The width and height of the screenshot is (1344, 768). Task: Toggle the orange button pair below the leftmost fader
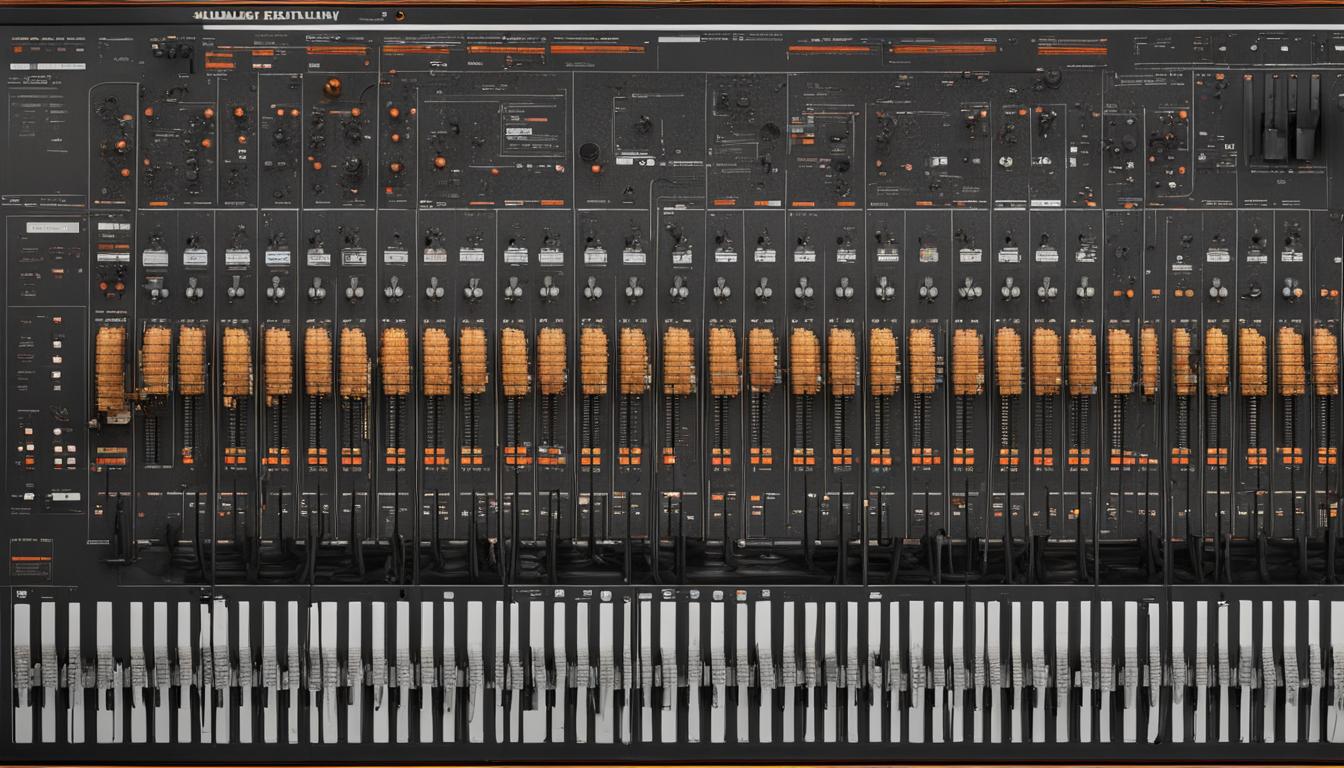pos(111,456)
